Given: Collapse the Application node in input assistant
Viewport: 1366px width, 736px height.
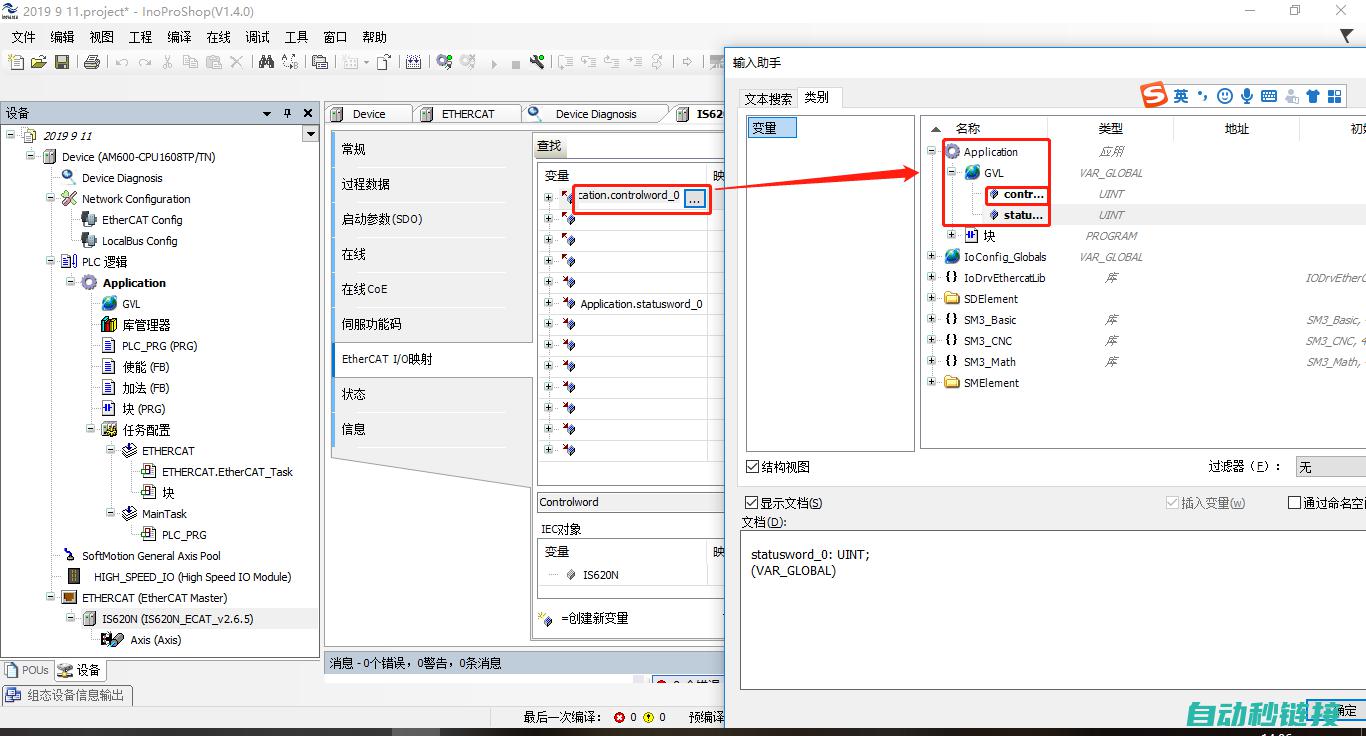Looking at the screenshot, I should pos(932,152).
